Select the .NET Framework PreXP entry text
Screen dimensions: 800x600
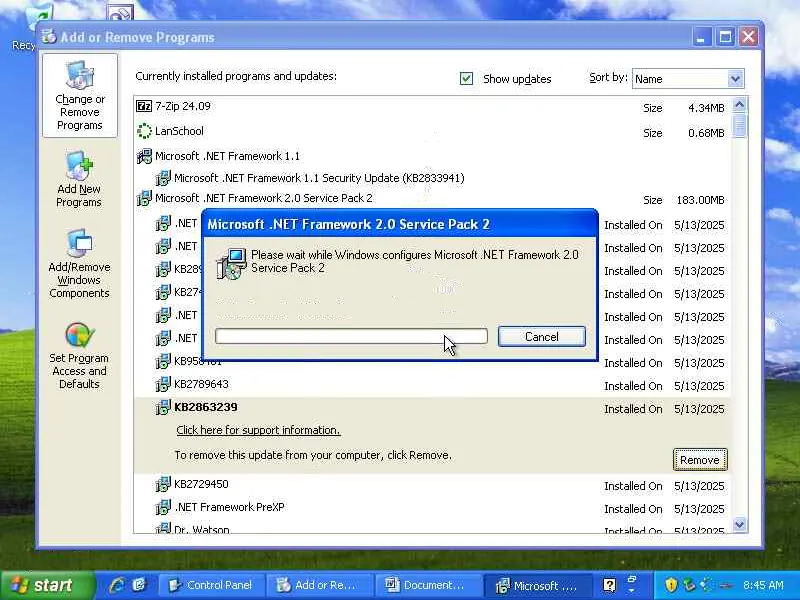tap(230, 507)
